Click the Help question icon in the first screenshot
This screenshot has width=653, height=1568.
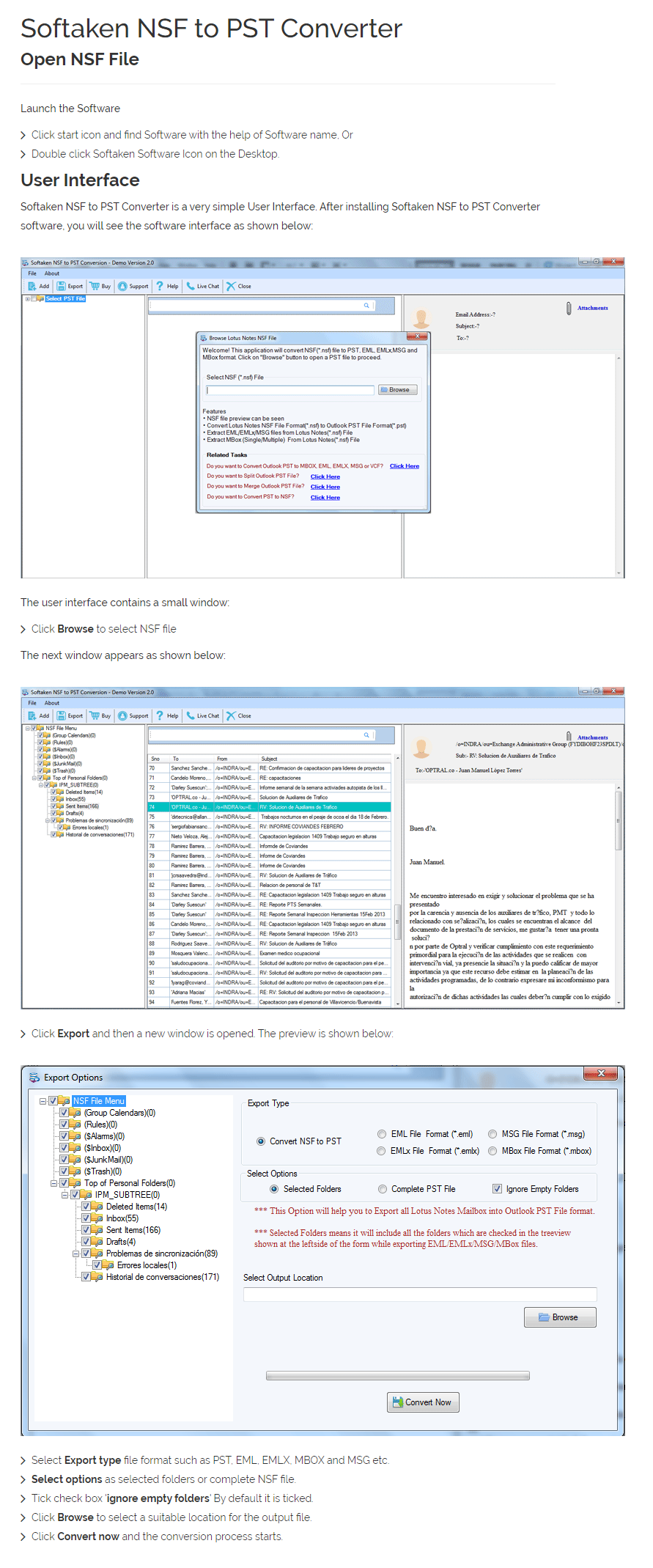(x=160, y=286)
